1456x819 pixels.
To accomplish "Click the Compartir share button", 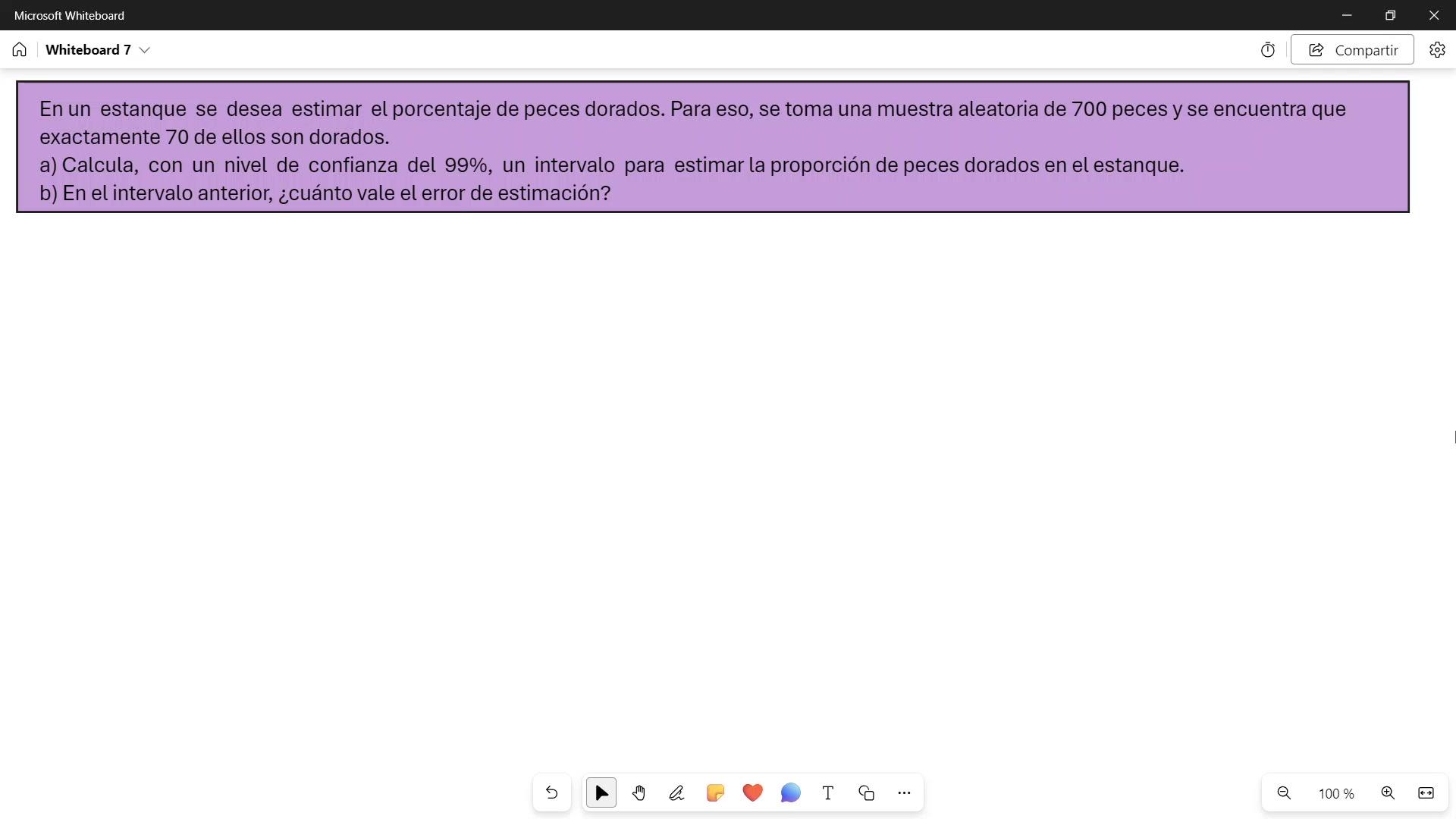I will (1352, 50).
